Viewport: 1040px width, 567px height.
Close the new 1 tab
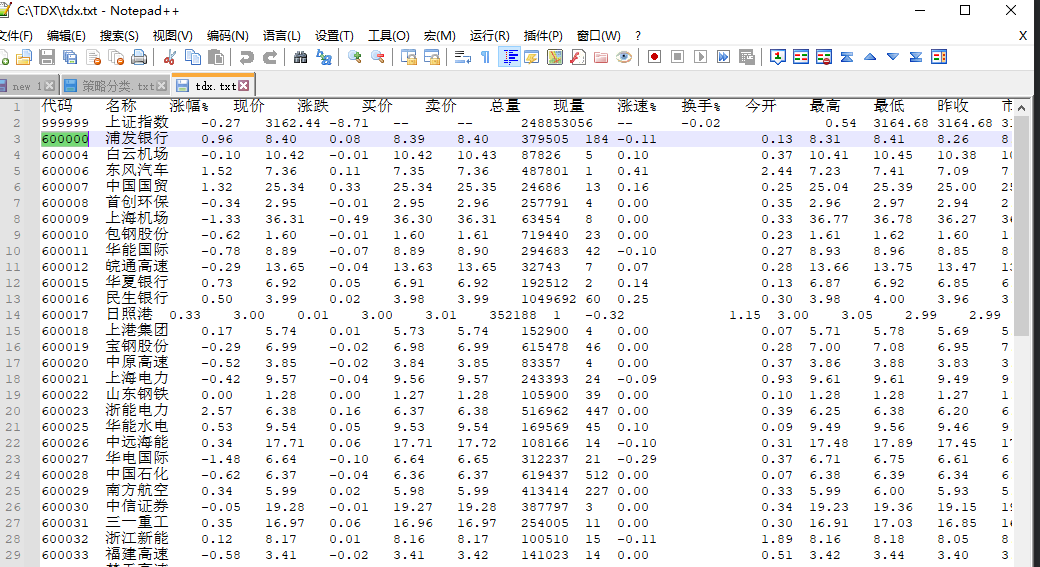[x=49, y=86]
